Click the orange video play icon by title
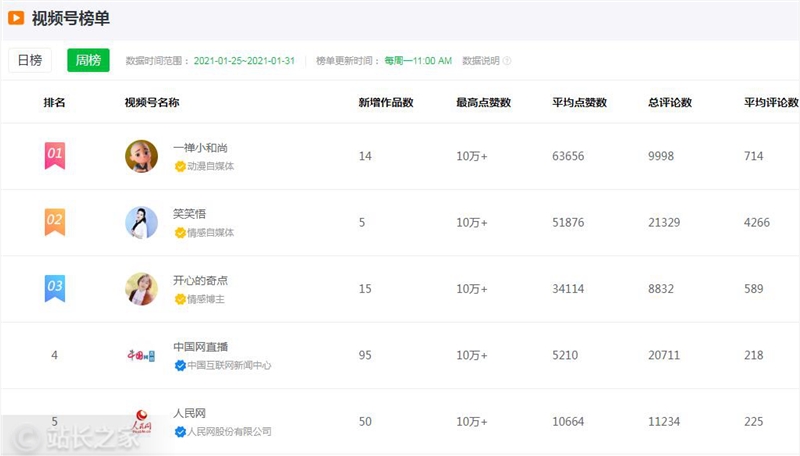Screen dimensions: 800x456 click(x=16, y=18)
